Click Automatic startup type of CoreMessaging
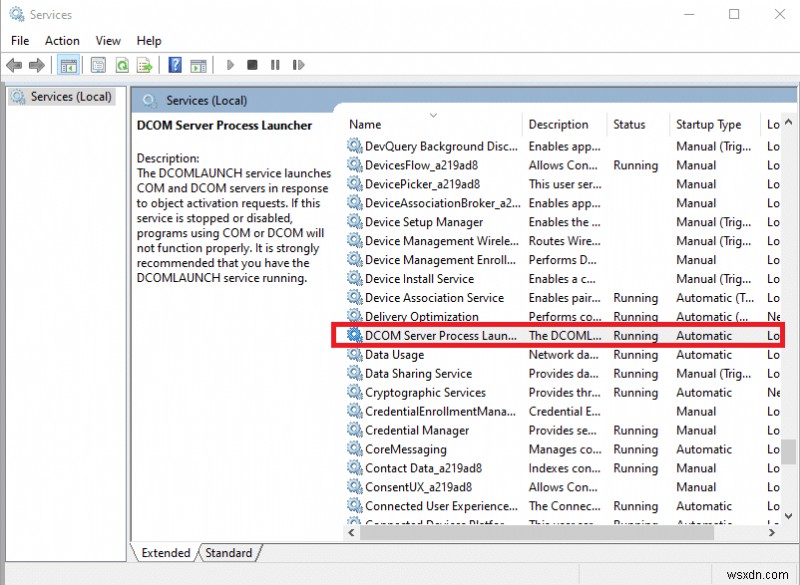 (x=704, y=449)
